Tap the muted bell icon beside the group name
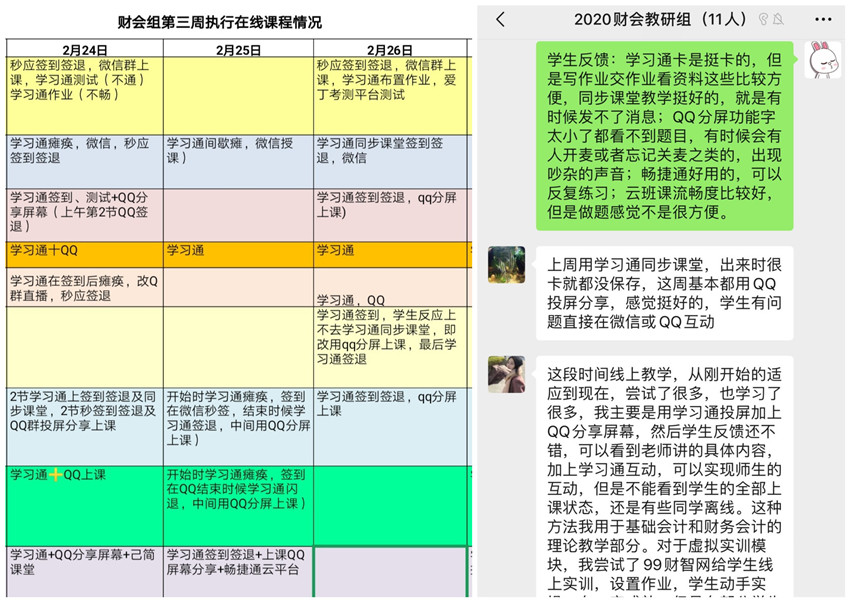 coord(778,20)
